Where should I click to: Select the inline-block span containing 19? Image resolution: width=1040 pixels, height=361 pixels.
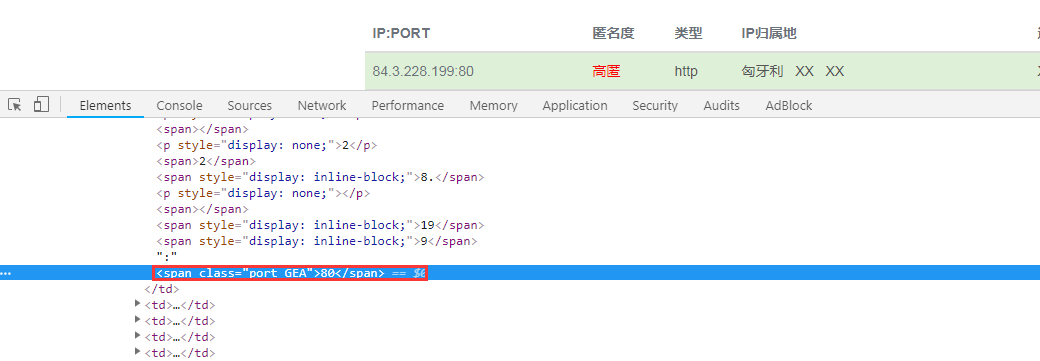point(320,225)
